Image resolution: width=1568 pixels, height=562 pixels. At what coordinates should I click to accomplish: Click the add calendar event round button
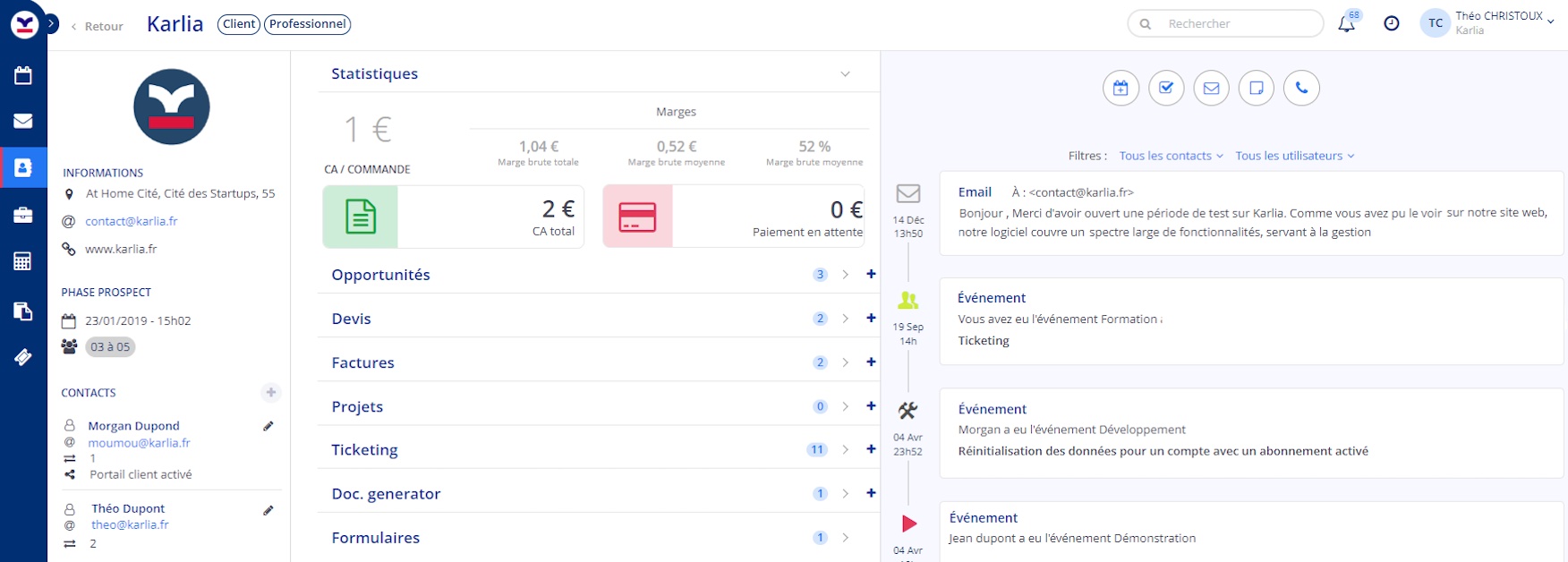click(x=1121, y=88)
